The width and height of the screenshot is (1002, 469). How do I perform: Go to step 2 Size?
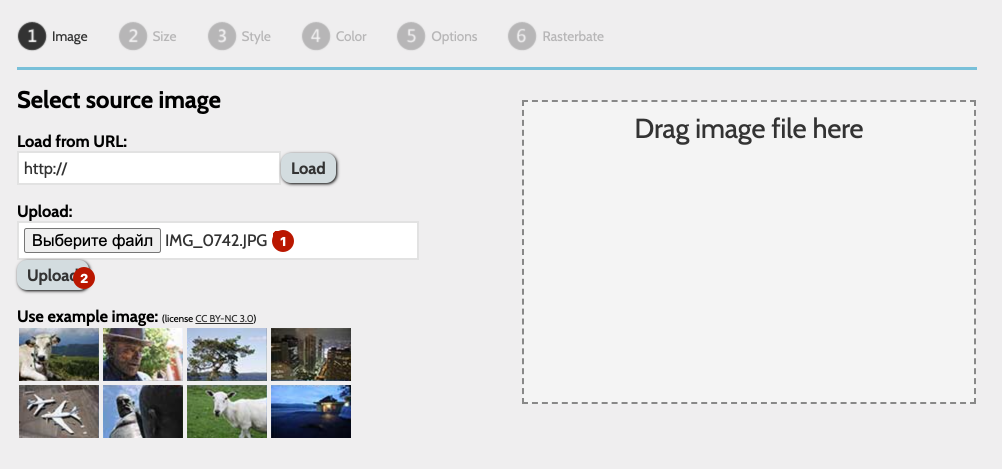(148, 37)
